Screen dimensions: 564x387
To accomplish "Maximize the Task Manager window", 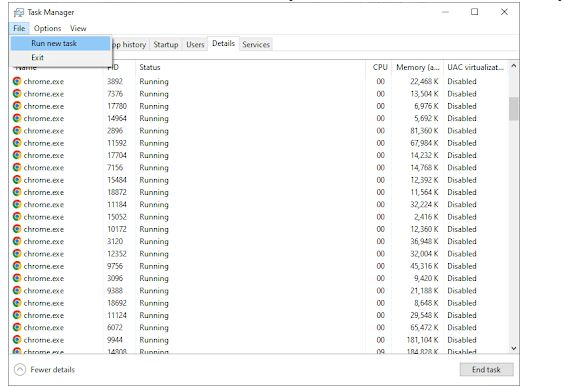I will (474, 12).
